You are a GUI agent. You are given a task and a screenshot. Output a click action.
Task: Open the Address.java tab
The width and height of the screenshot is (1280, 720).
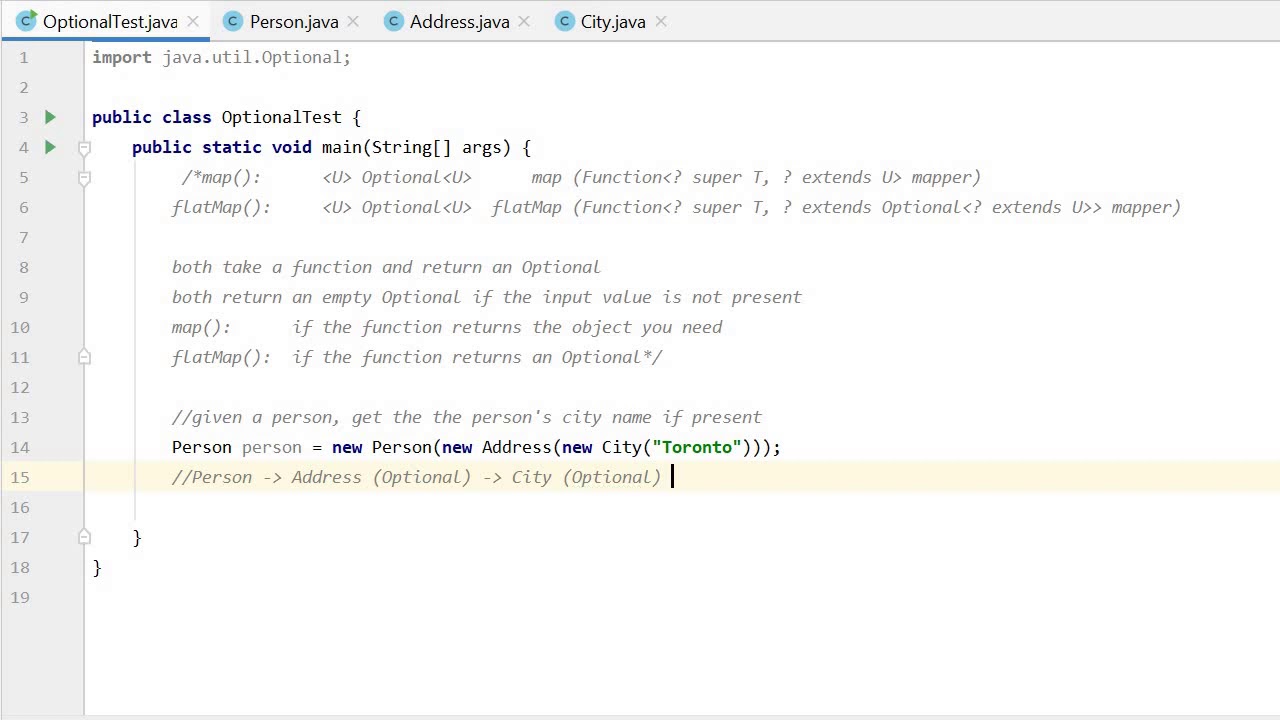459,21
